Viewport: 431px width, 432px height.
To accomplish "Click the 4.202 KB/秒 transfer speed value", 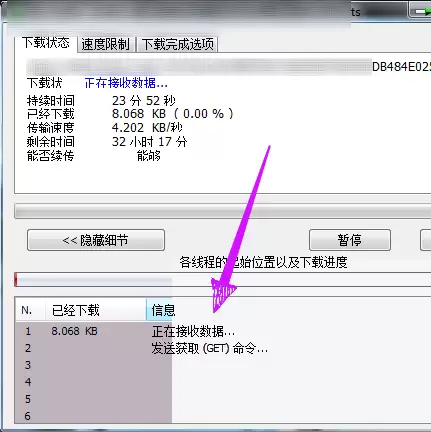I will [147, 128].
